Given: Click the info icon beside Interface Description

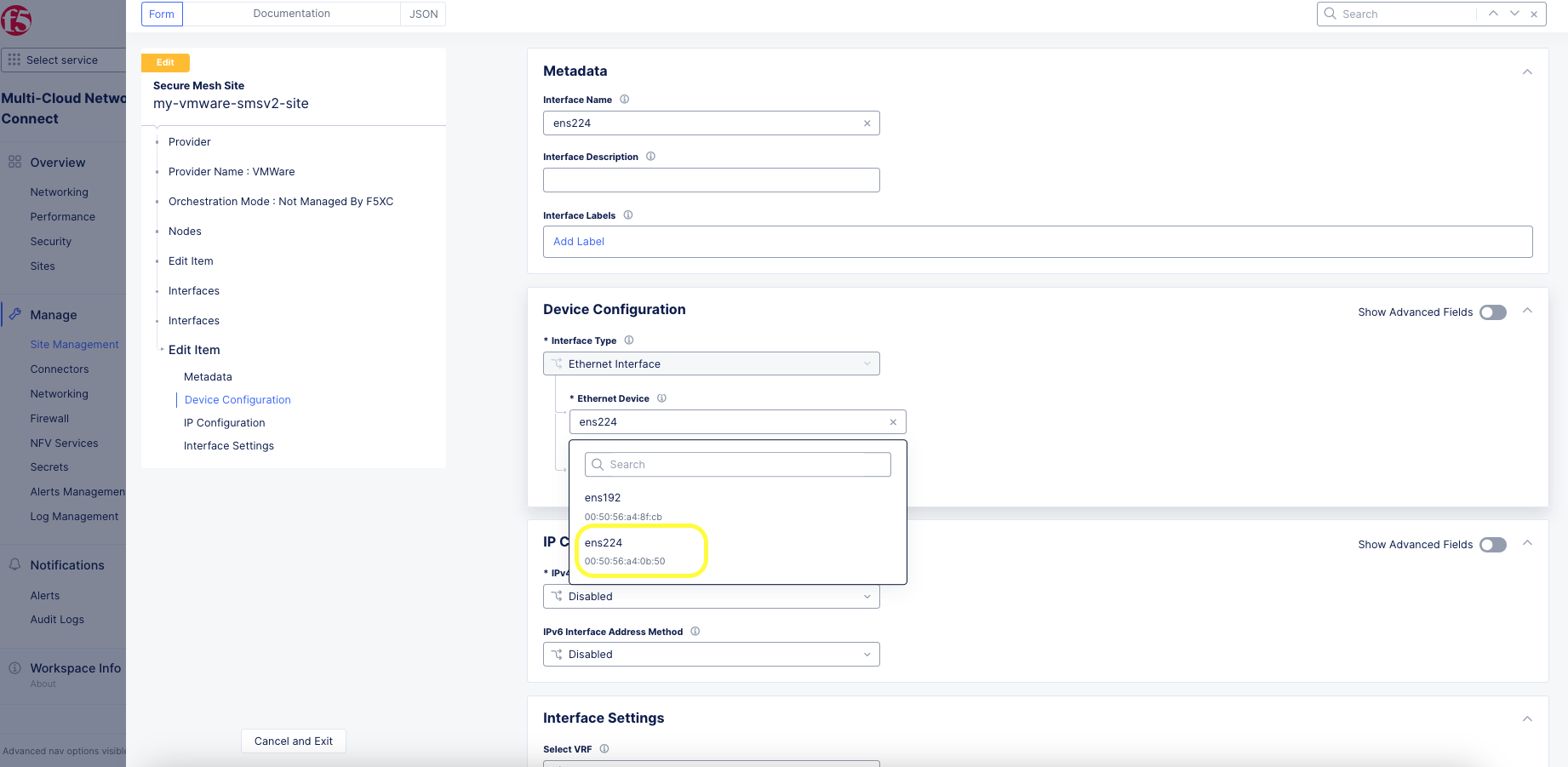Looking at the screenshot, I should [650, 157].
